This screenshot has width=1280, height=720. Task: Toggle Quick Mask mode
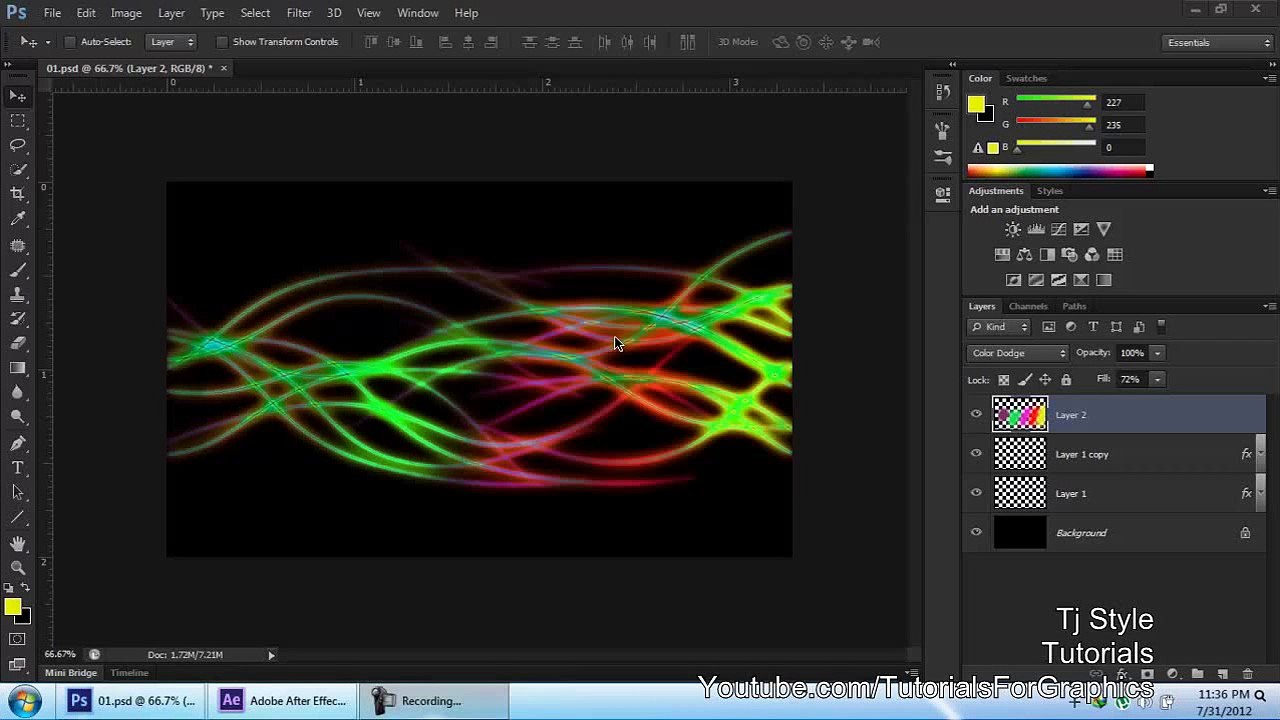click(17, 639)
